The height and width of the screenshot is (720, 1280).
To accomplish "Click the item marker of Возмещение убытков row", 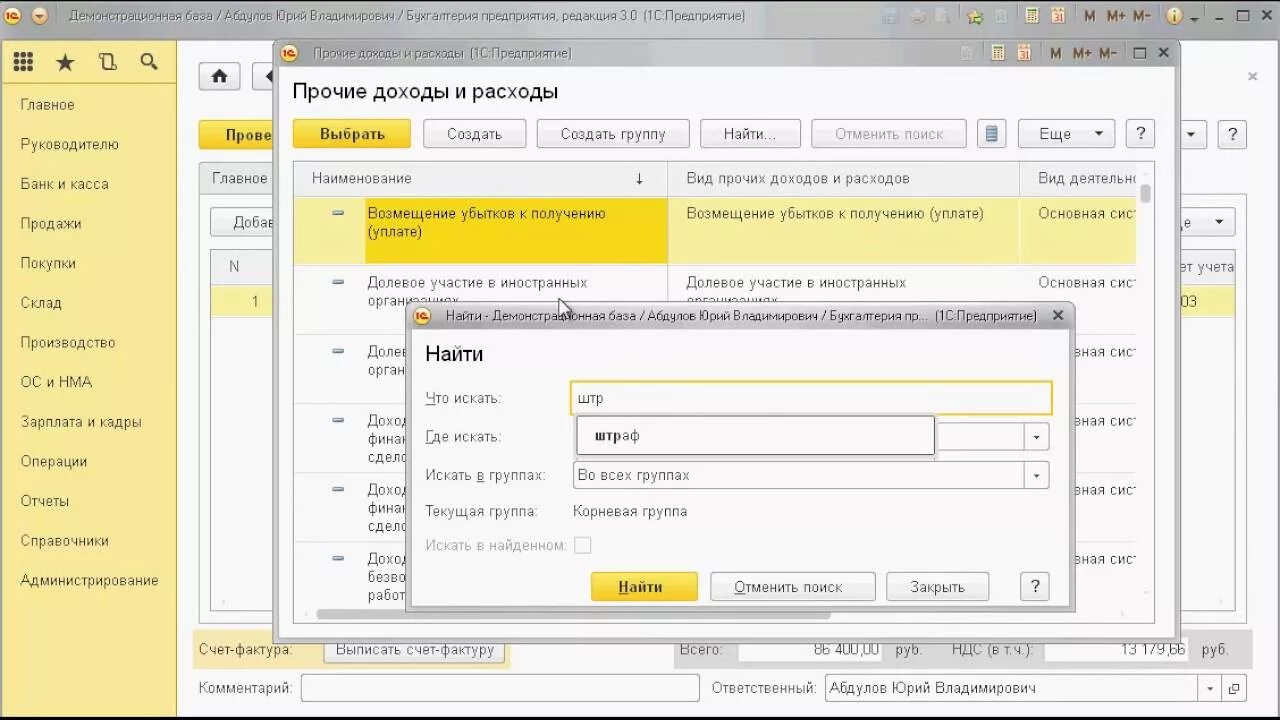I will click(x=338, y=213).
